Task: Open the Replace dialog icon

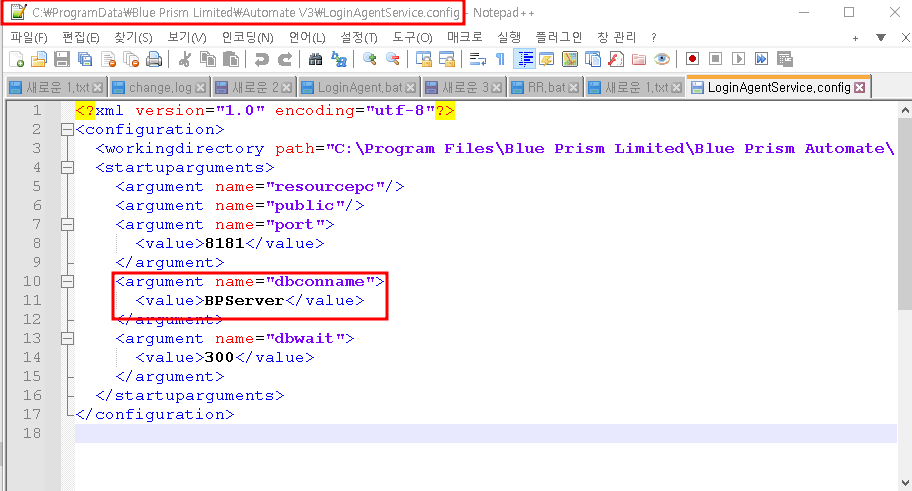Action: pyautogui.click(x=339, y=59)
